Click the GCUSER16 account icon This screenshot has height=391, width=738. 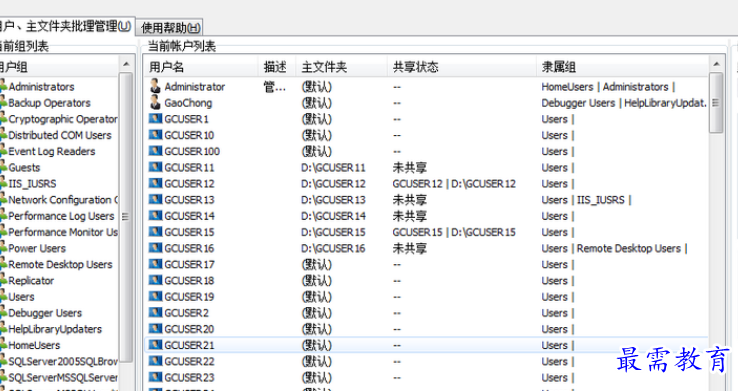155,247
